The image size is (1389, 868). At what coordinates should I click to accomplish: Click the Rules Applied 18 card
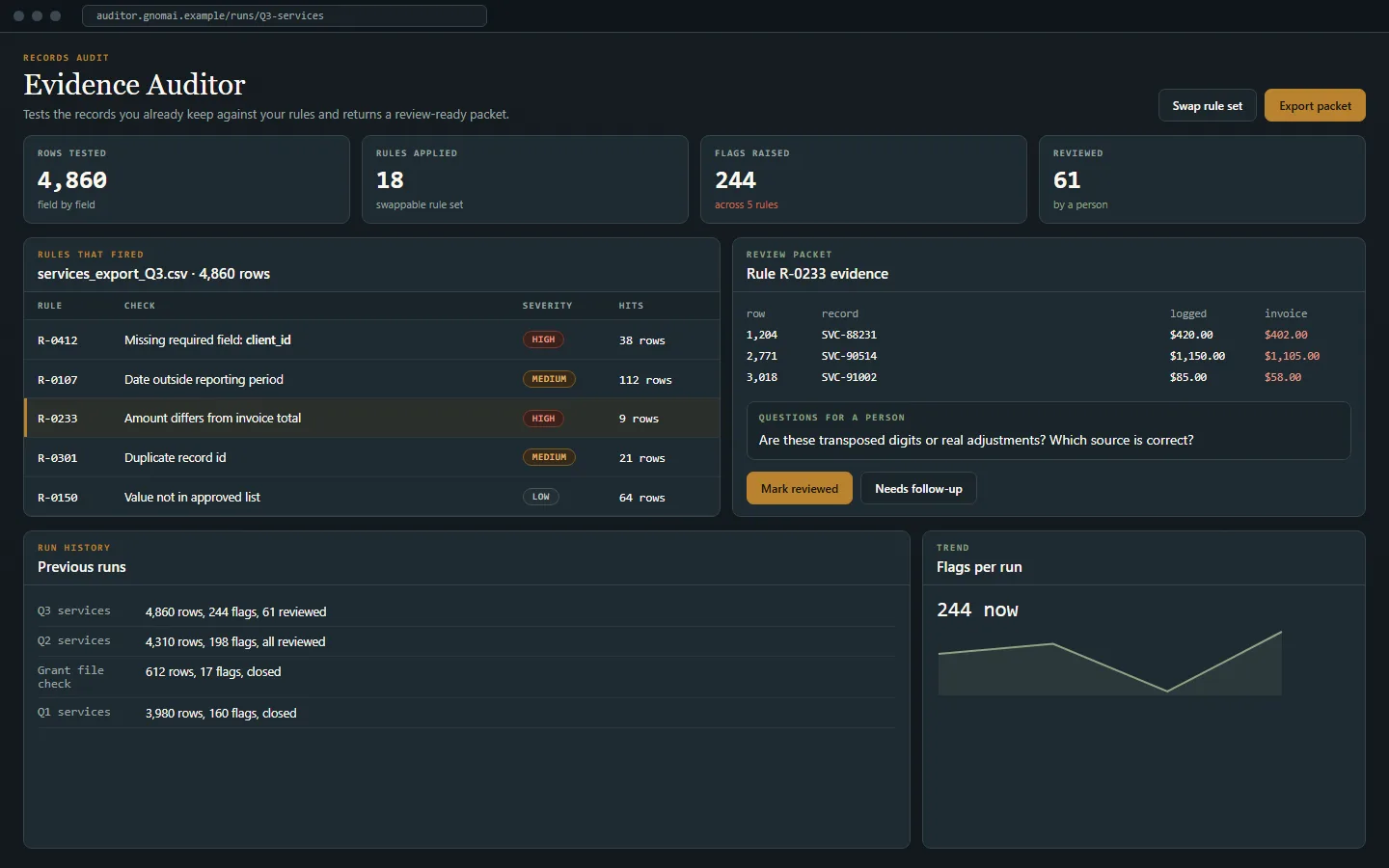coord(525,179)
